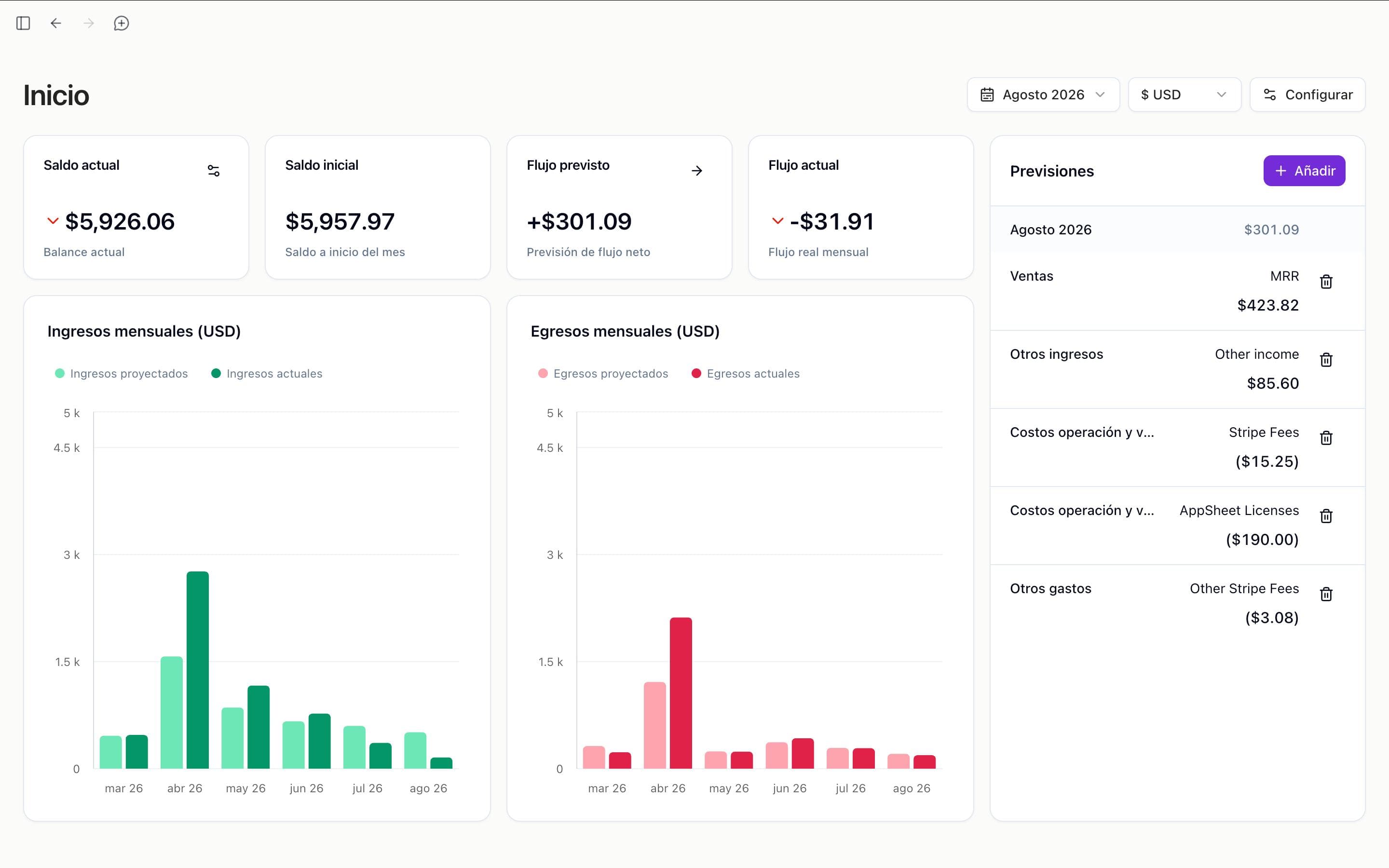The height and width of the screenshot is (868, 1389).
Task: Open Flujo previsto arrow icon
Action: point(697,171)
